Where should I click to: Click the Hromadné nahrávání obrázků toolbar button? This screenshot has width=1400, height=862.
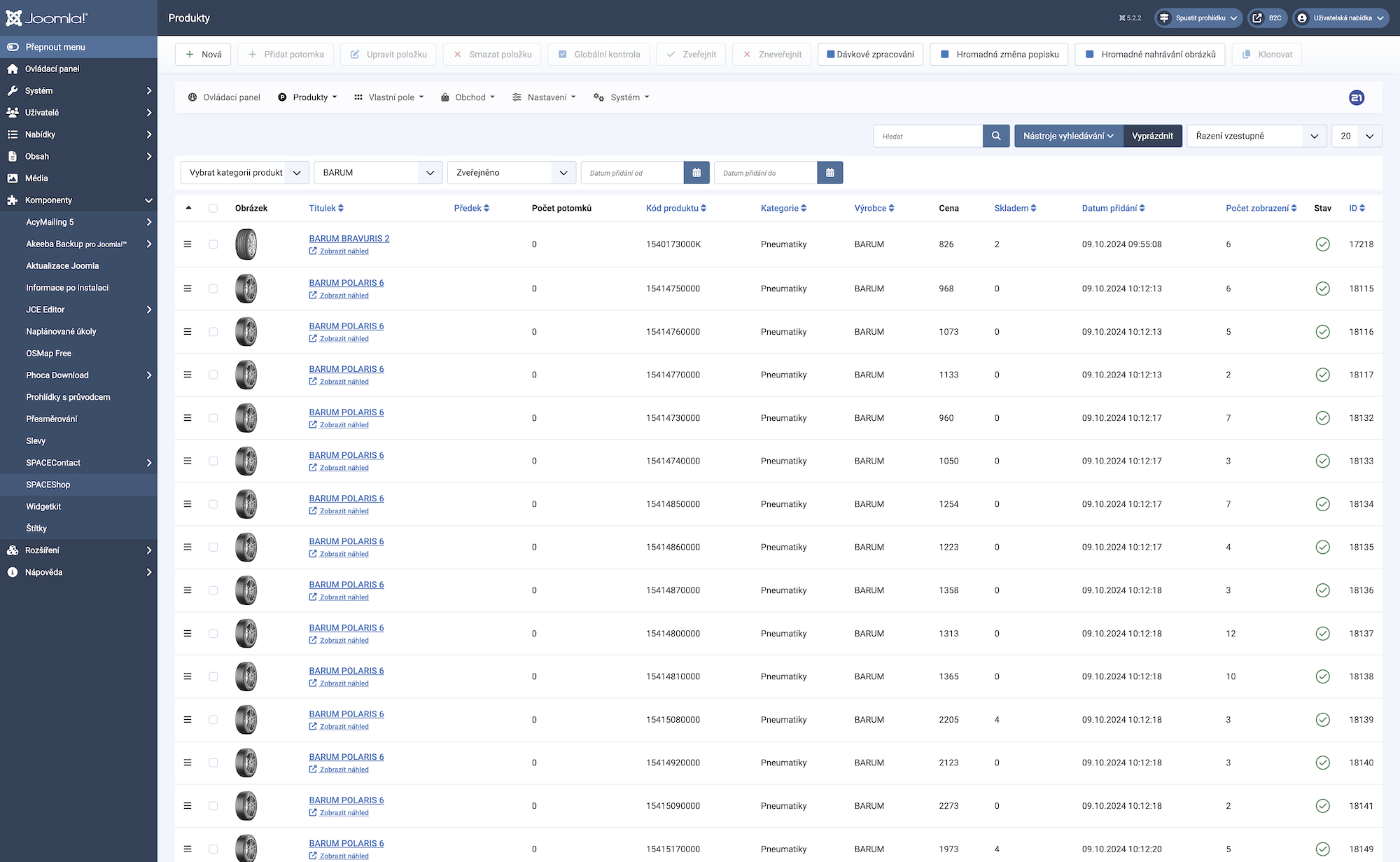pyautogui.click(x=1150, y=54)
